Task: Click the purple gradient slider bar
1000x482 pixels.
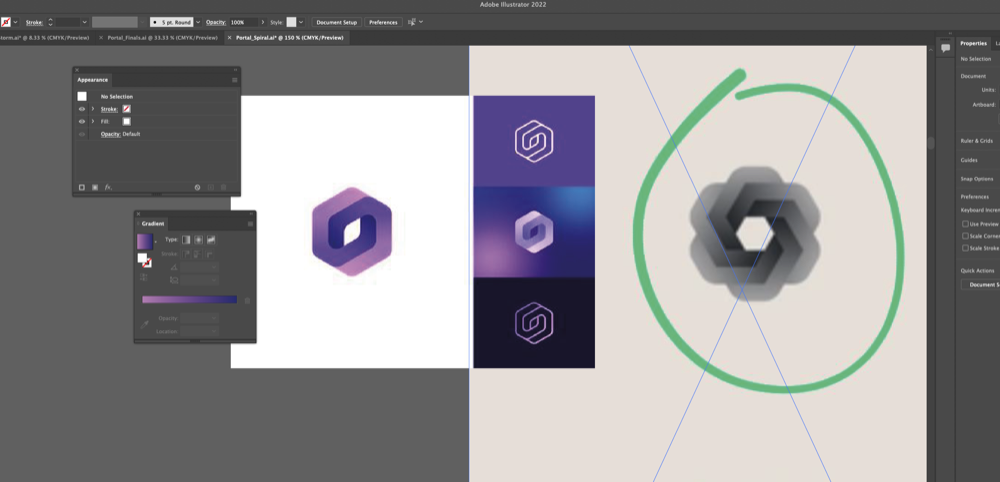Action: (189, 299)
